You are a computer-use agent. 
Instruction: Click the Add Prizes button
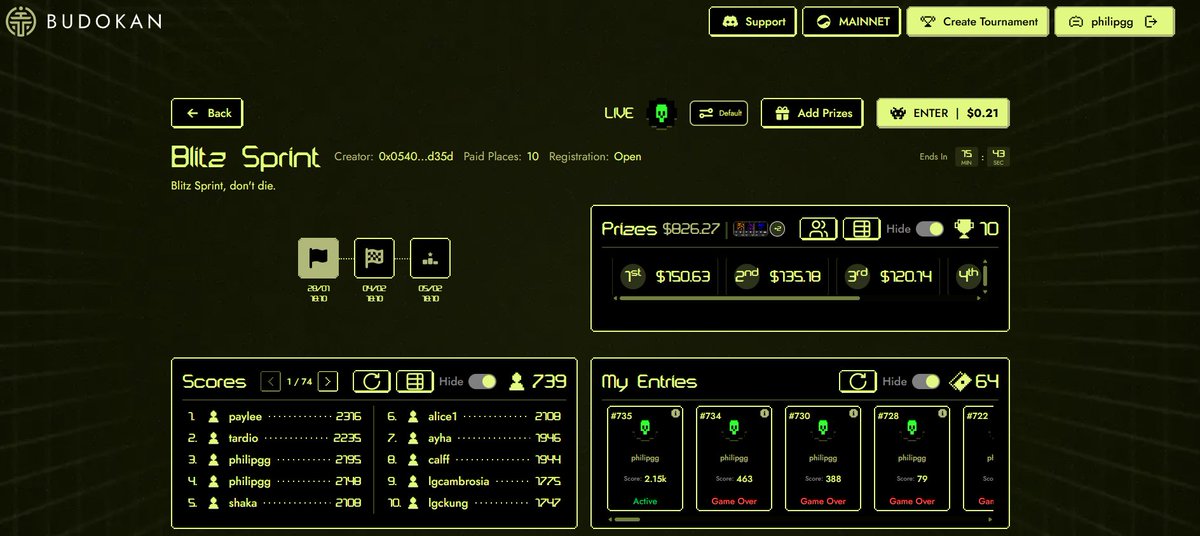pos(812,113)
